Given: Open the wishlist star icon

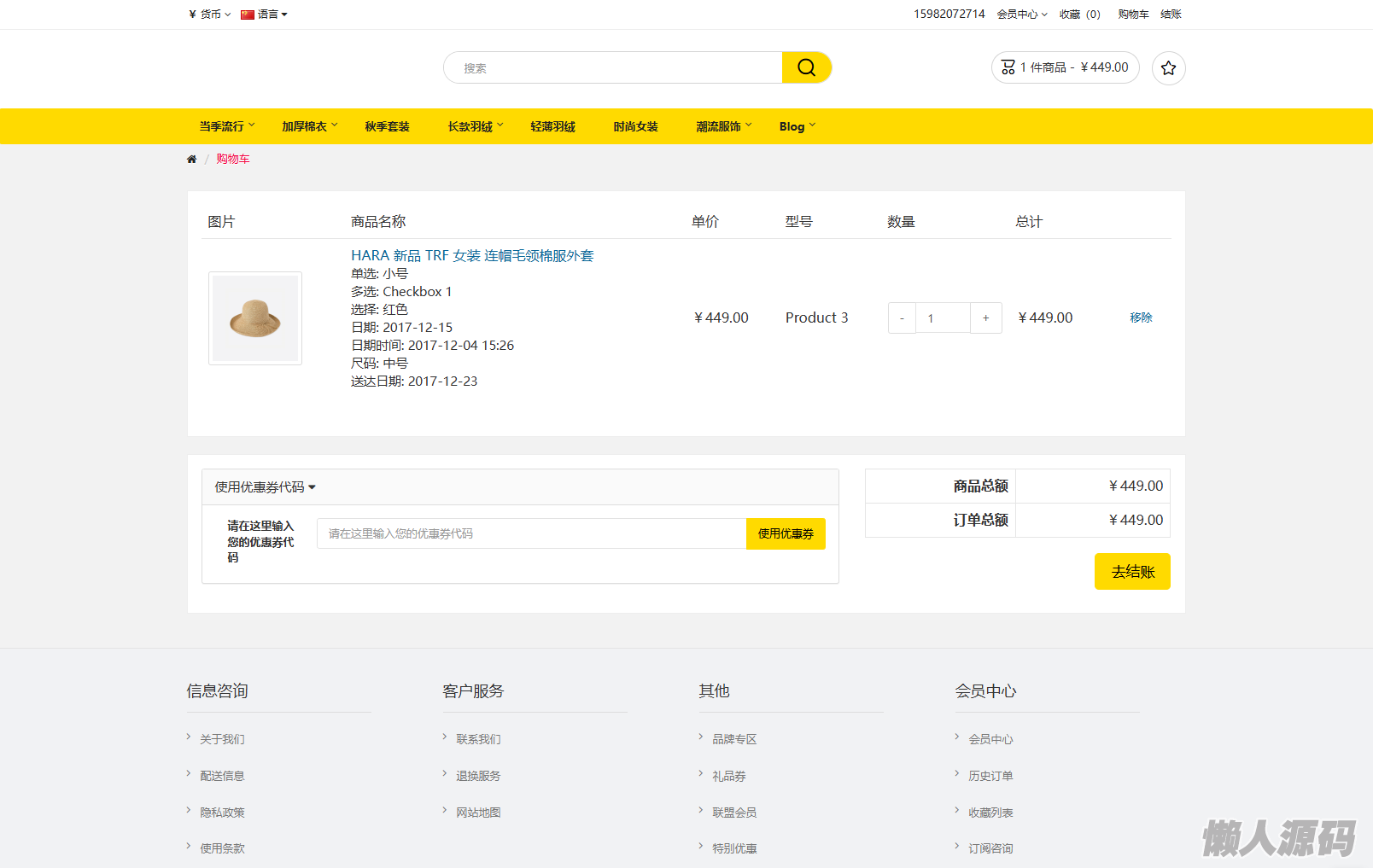Looking at the screenshot, I should coord(1168,68).
